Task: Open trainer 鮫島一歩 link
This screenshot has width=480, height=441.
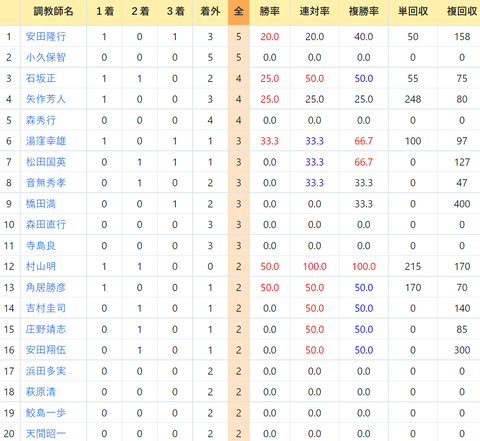Action: pyautogui.click(x=46, y=413)
